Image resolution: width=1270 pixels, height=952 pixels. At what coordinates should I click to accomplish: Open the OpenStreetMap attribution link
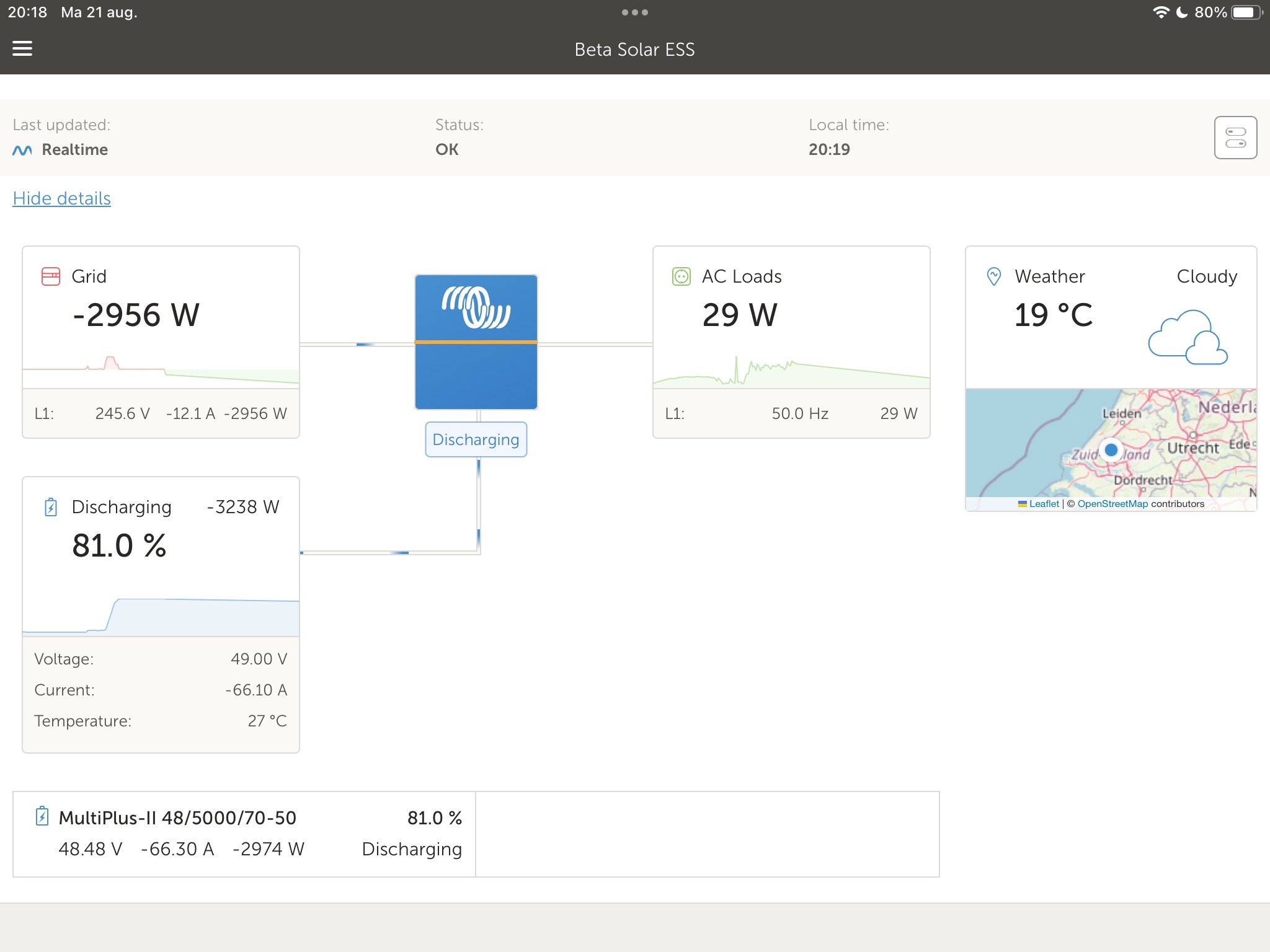point(1112,503)
